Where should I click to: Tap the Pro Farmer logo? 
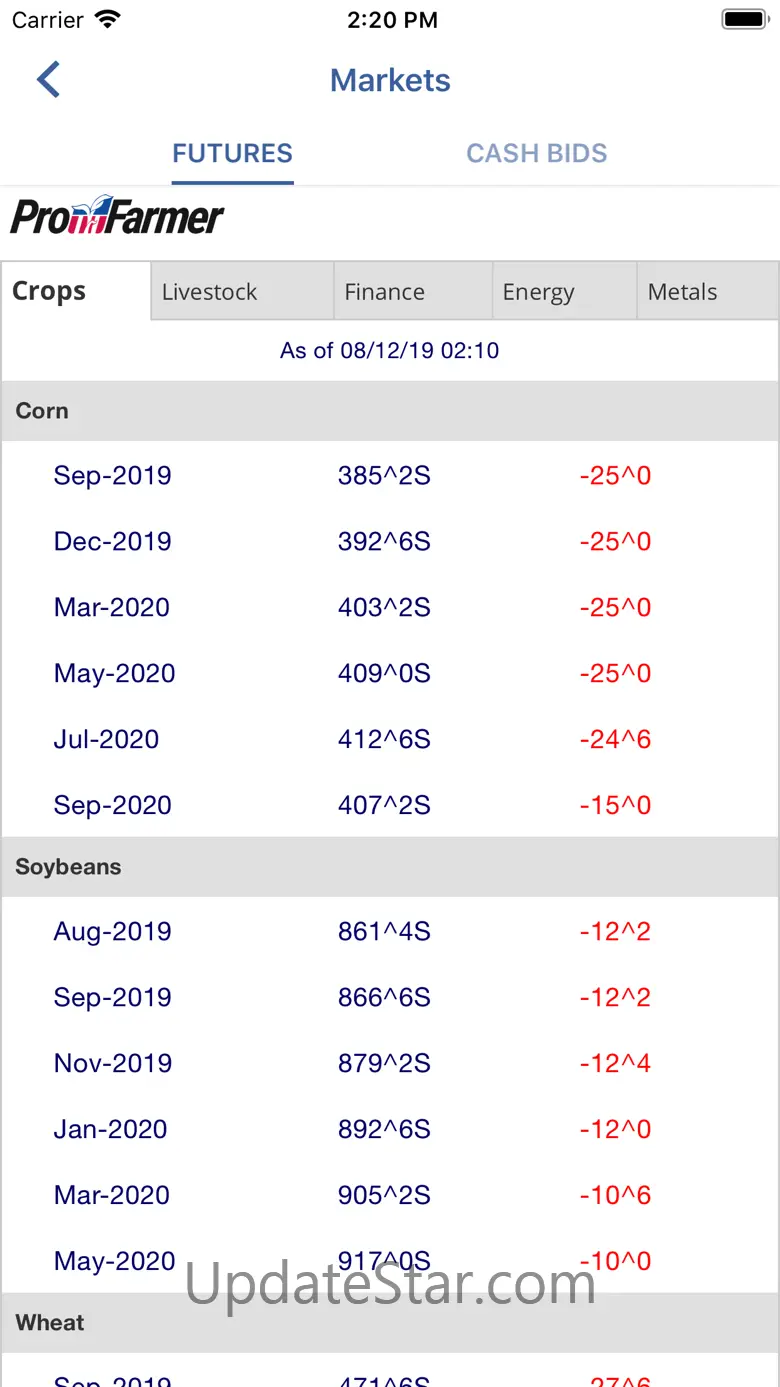(117, 215)
